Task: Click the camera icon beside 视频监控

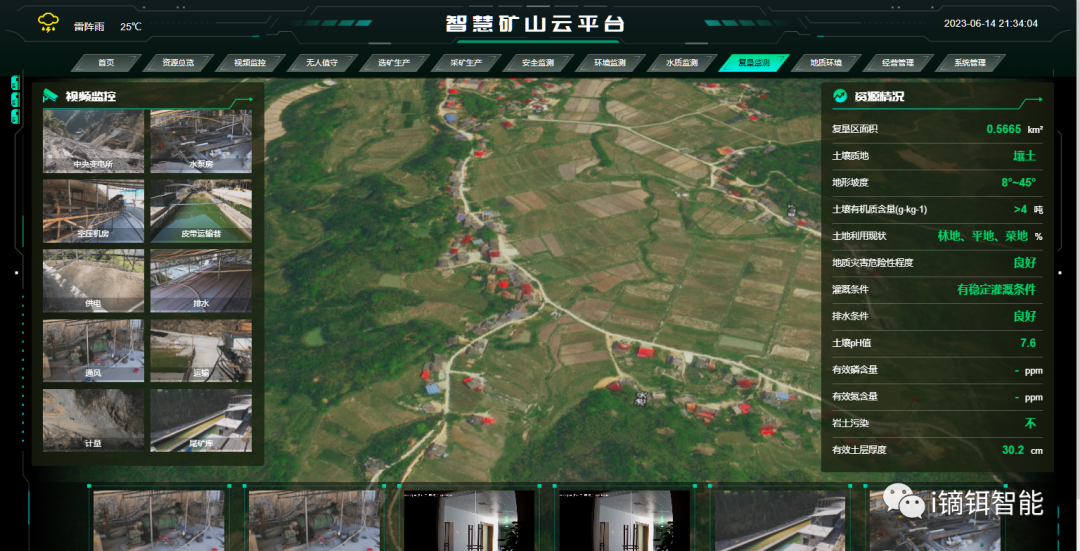Action: pyautogui.click(x=50, y=96)
